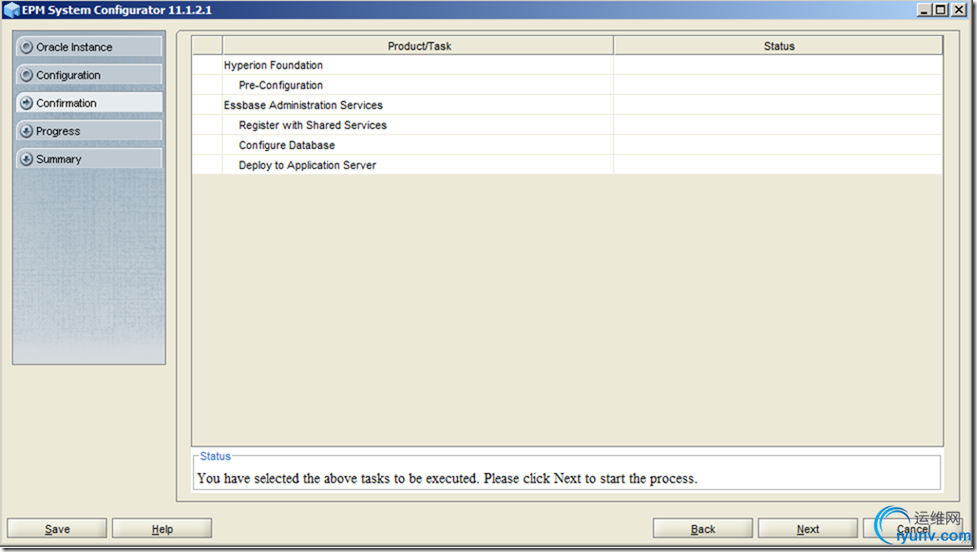The height and width of the screenshot is (552, 977).
Task: Maximize the configurator window
Action: coord(941,9)
